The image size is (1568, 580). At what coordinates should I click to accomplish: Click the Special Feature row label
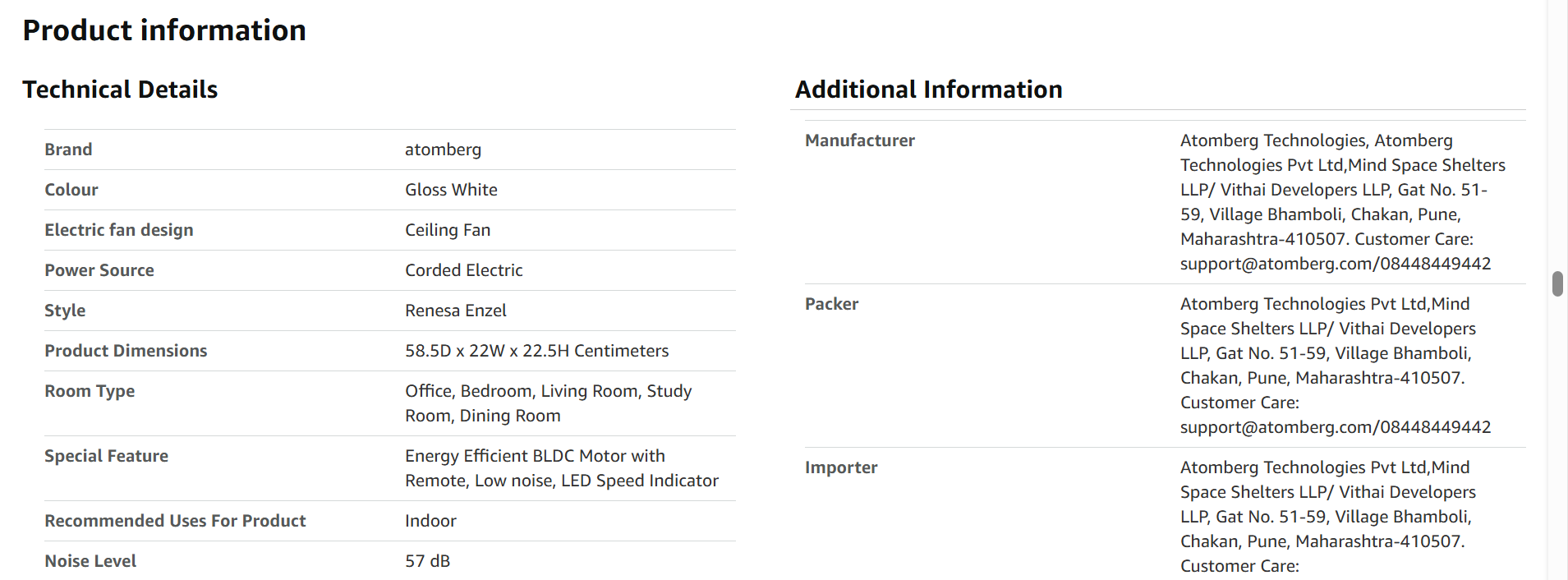coord(106,456)
